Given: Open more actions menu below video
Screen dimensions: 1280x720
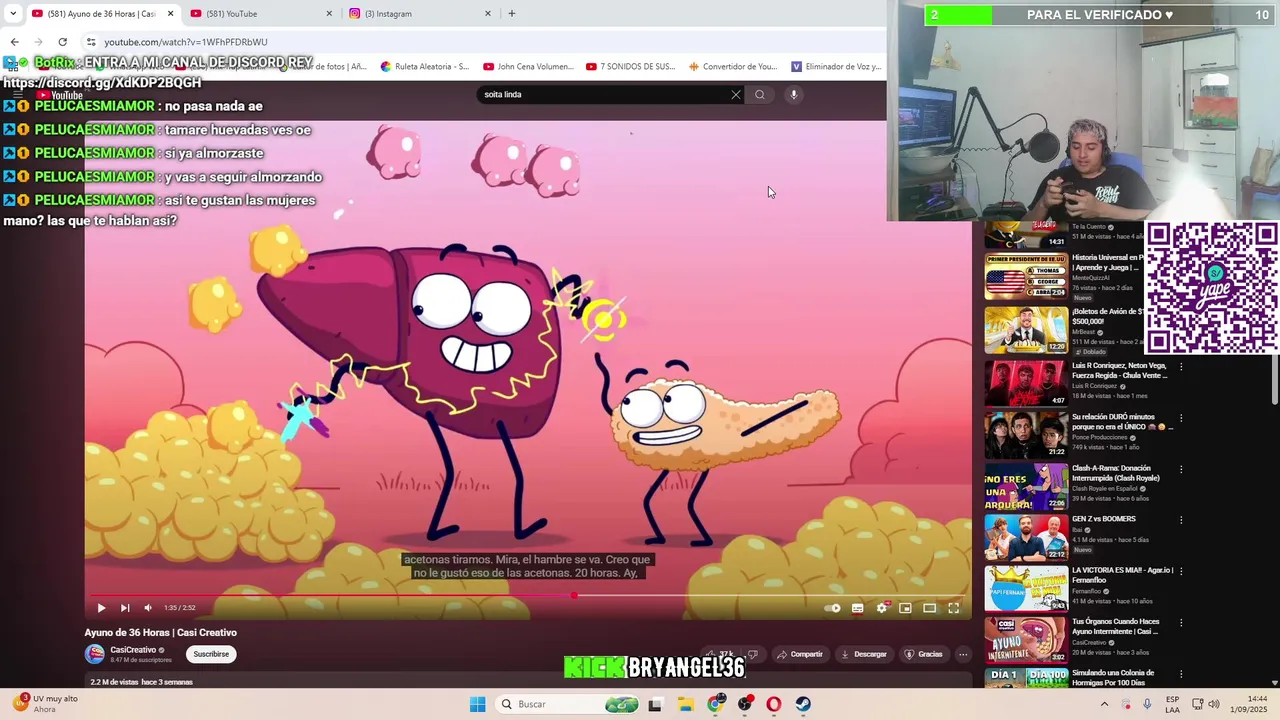Looking at the screenshot, I should [x=963, y=654].
